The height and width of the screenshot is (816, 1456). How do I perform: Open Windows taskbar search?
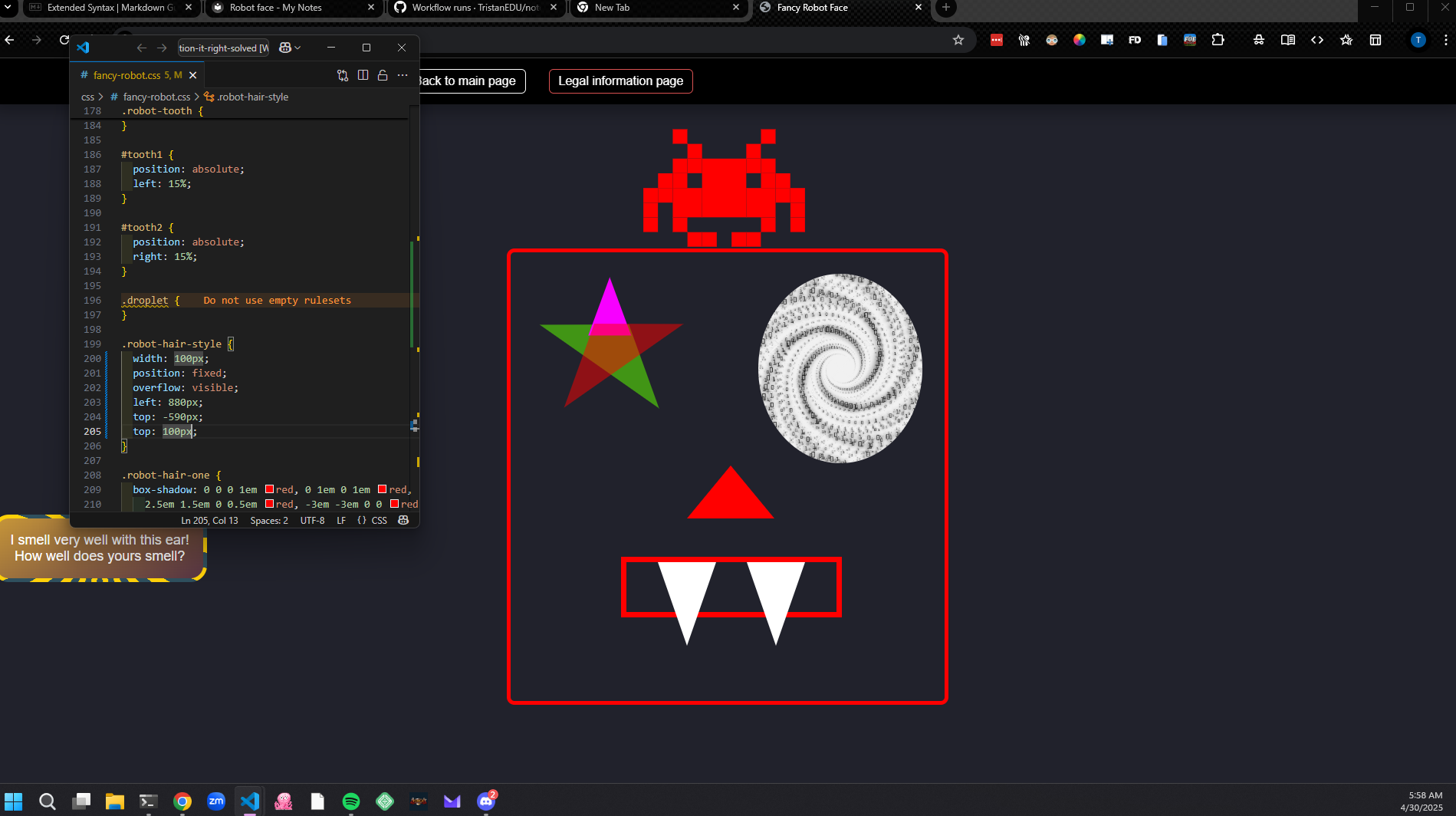coord(48,801)
